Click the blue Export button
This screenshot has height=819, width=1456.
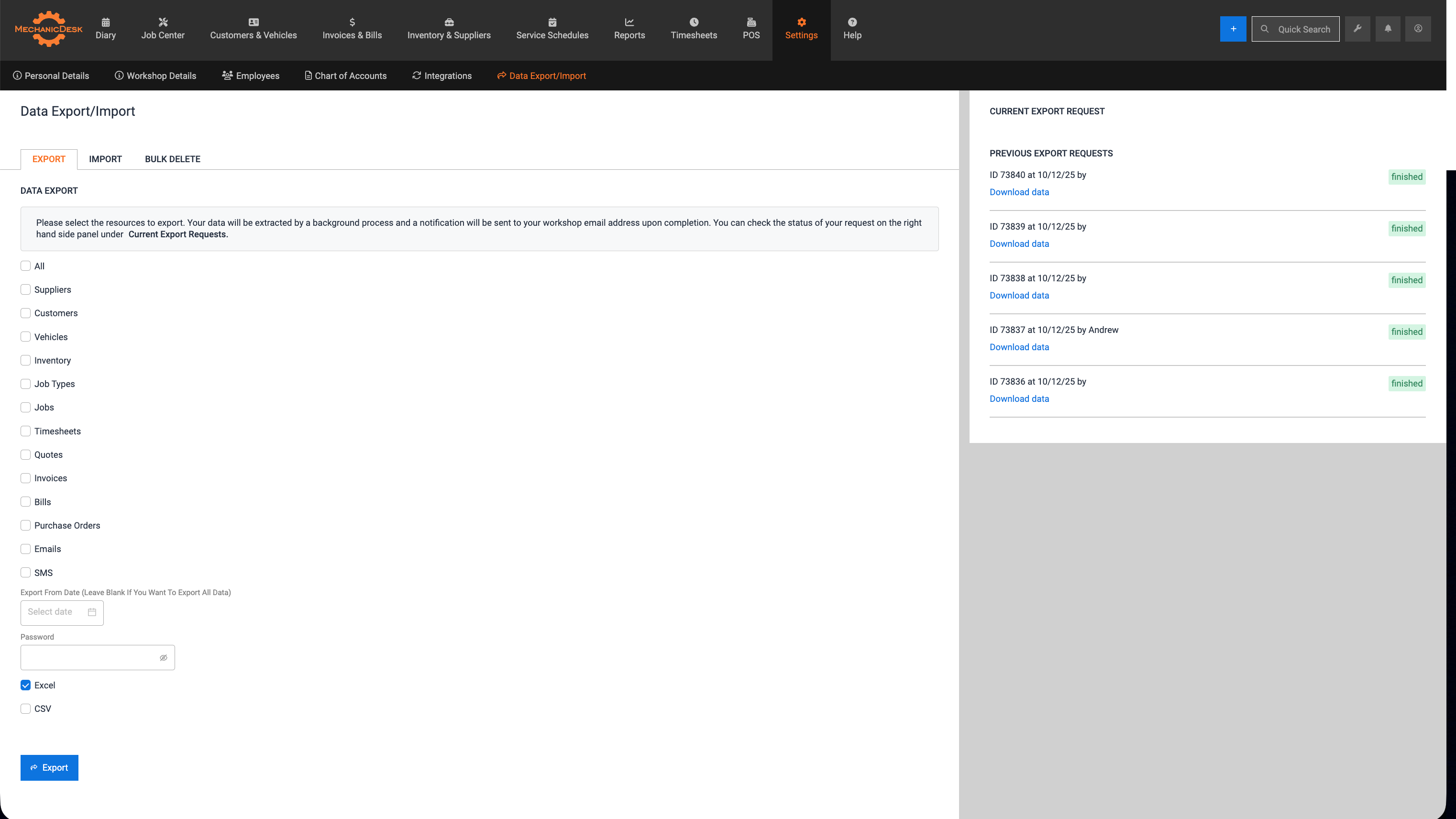click(x=49, y=767)
